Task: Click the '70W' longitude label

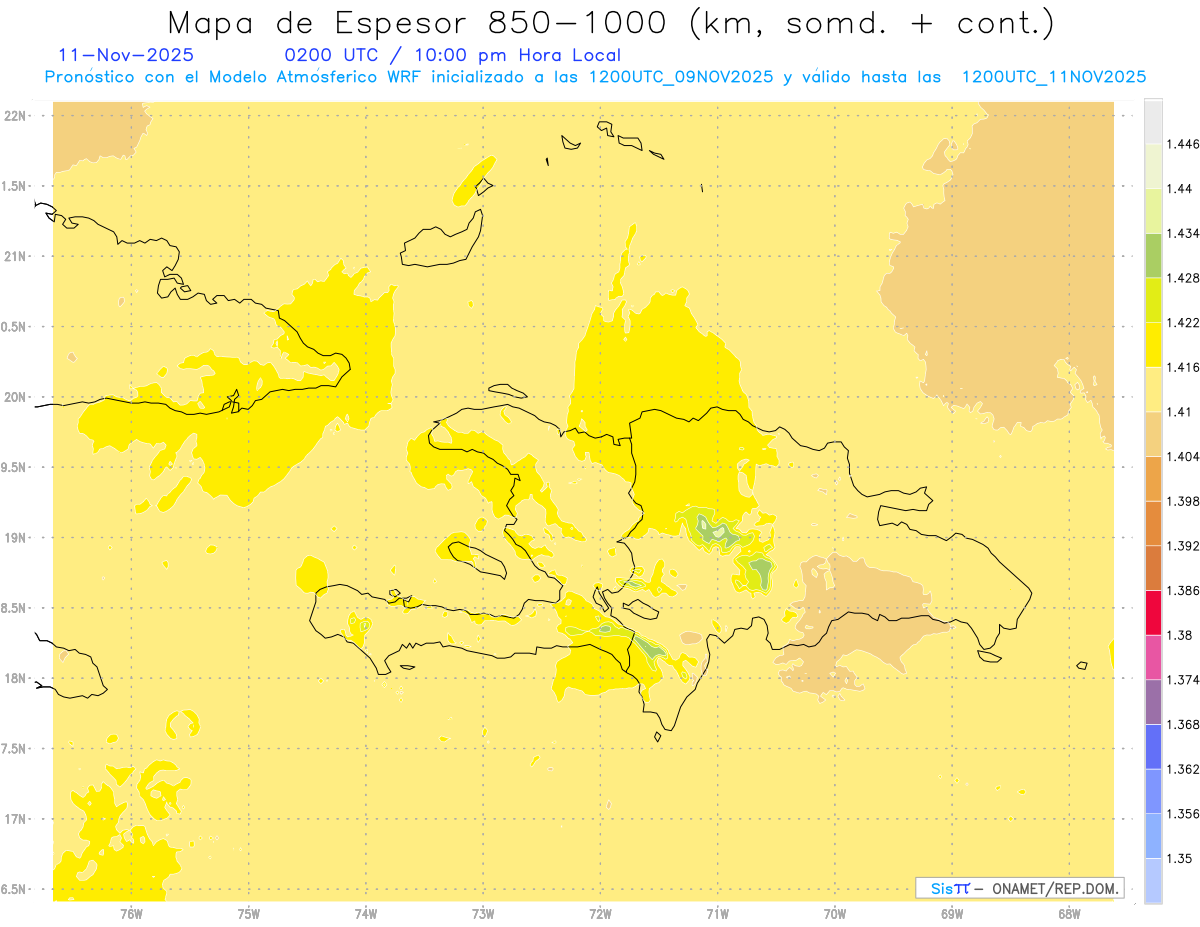Action: [835, 913]
